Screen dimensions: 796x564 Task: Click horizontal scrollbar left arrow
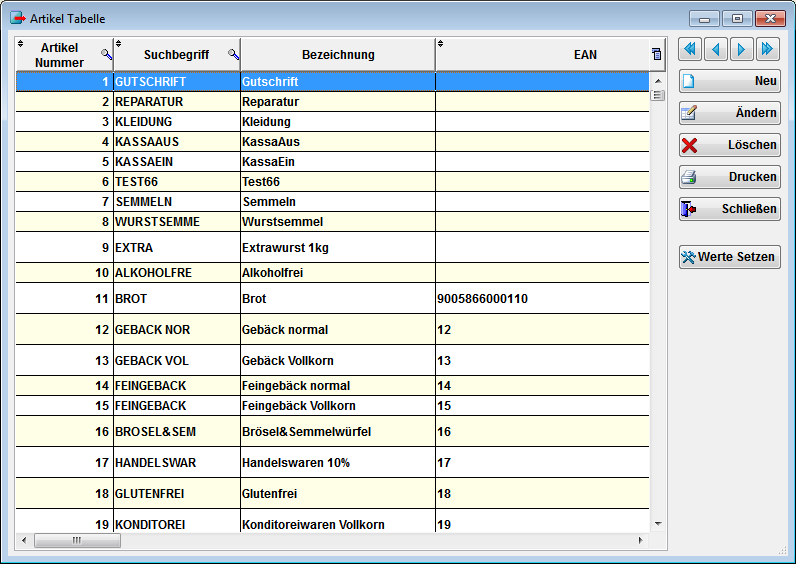click(24, 540)
